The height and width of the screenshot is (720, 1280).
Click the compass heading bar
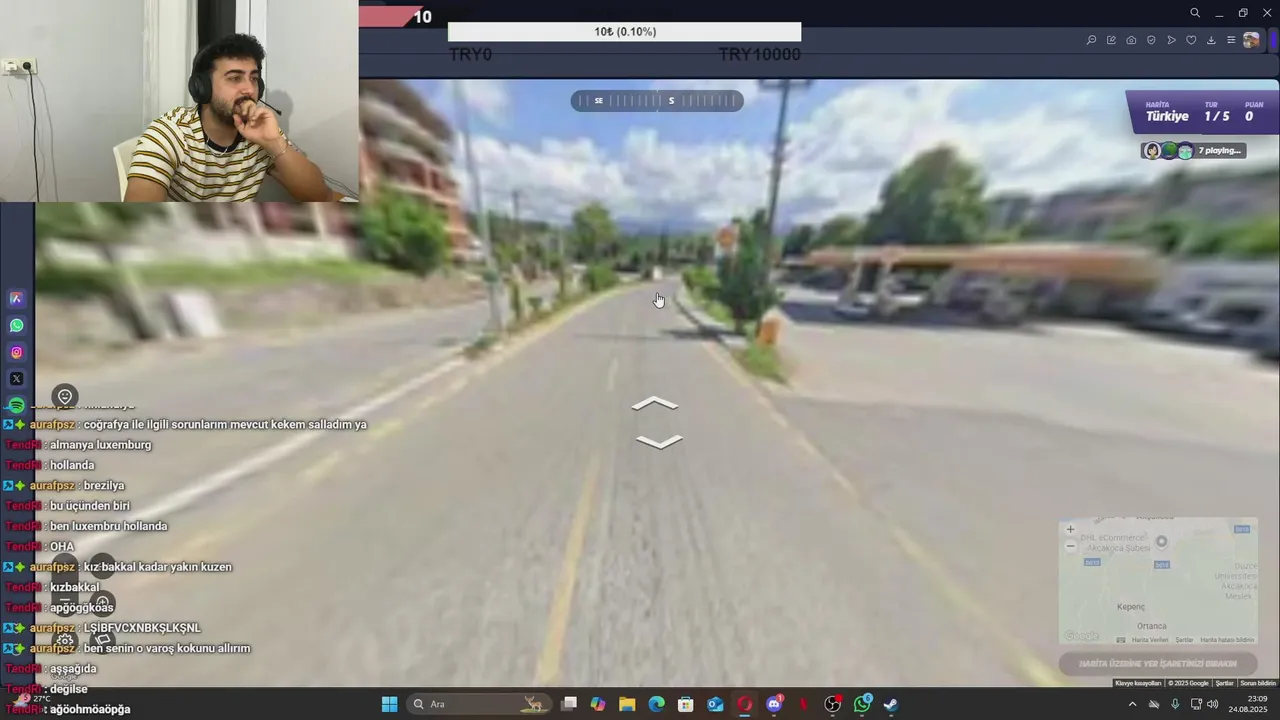tap(657, 100)
